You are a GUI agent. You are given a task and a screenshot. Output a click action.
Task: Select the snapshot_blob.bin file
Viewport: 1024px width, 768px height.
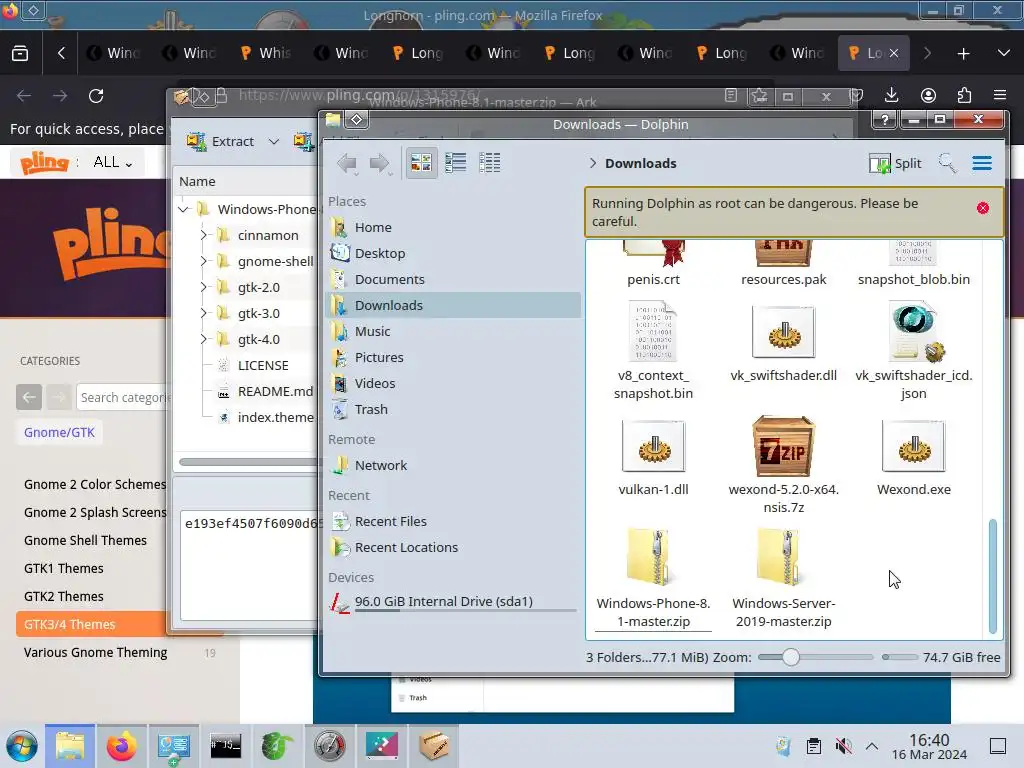pos(913,264)
